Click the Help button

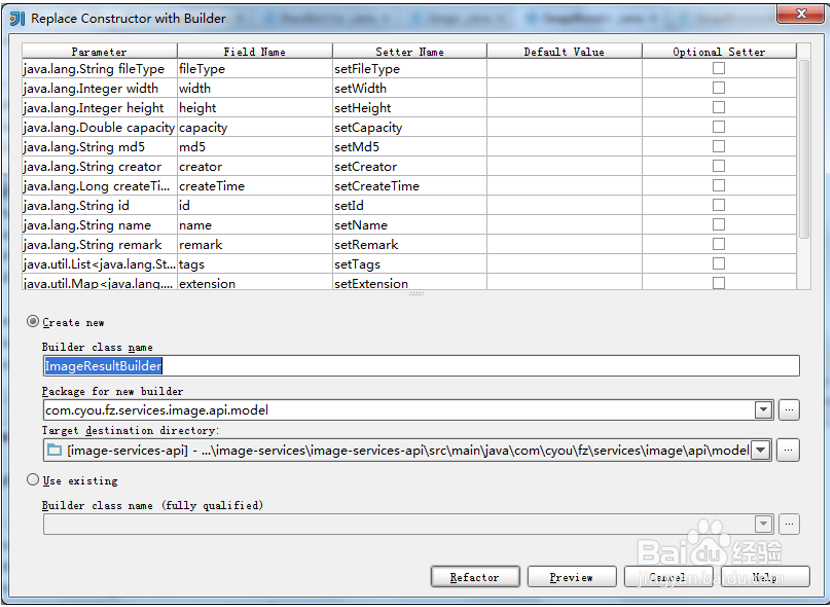pos(764,576)
